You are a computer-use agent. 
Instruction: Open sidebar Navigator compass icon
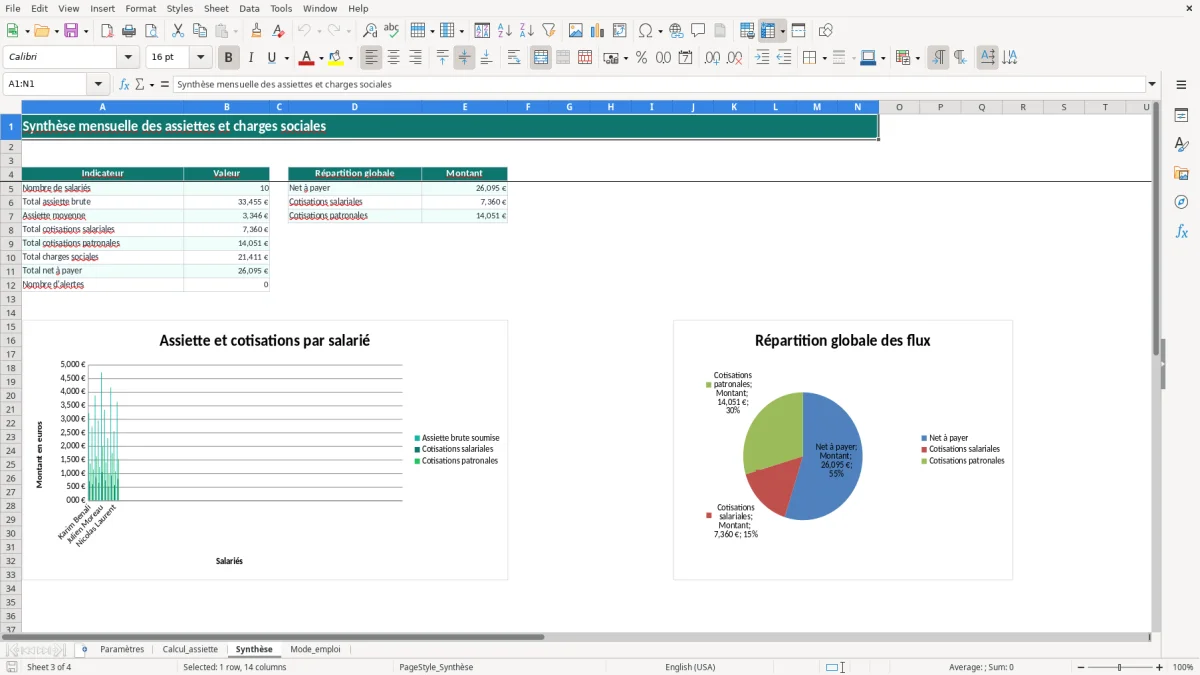tap(1181, 202)
